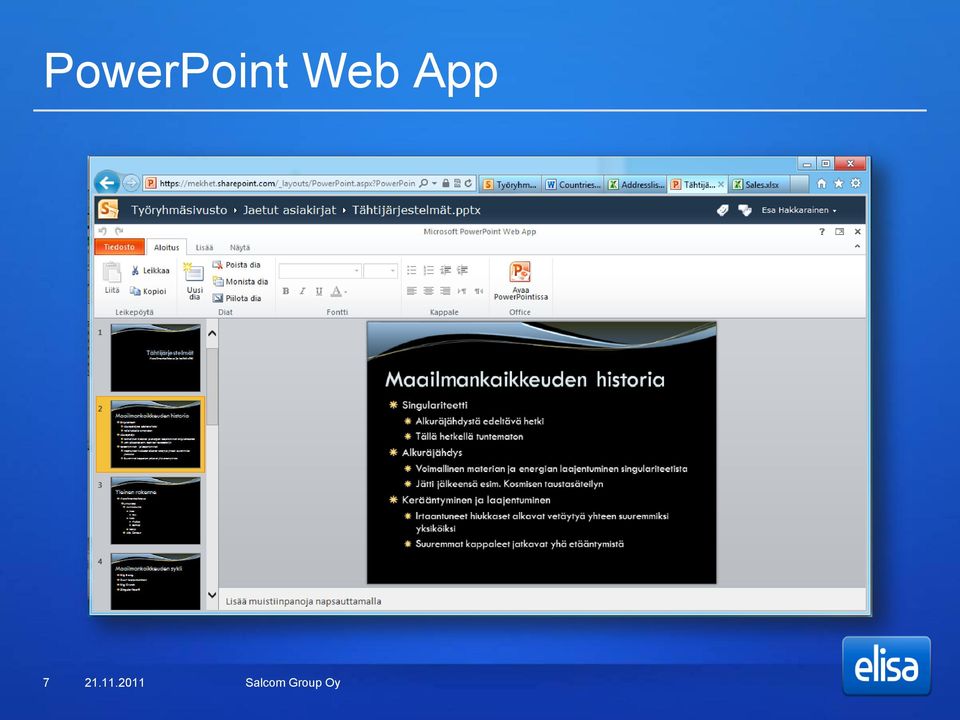Click Leikkaa cut button

click(x=150, y=271)
